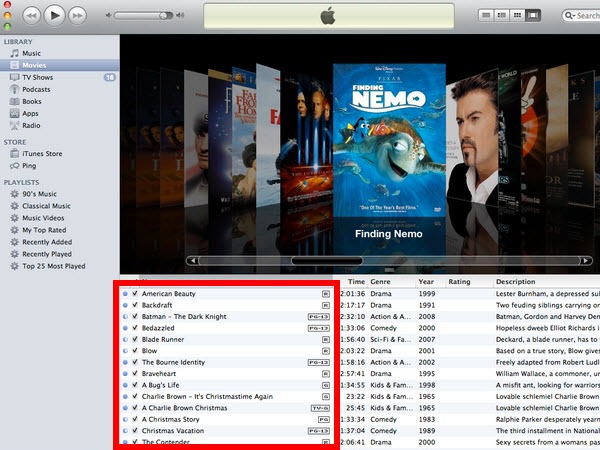Open the Apps library
This screenshot has width=600, height=450.
click(x=30, y=113)
